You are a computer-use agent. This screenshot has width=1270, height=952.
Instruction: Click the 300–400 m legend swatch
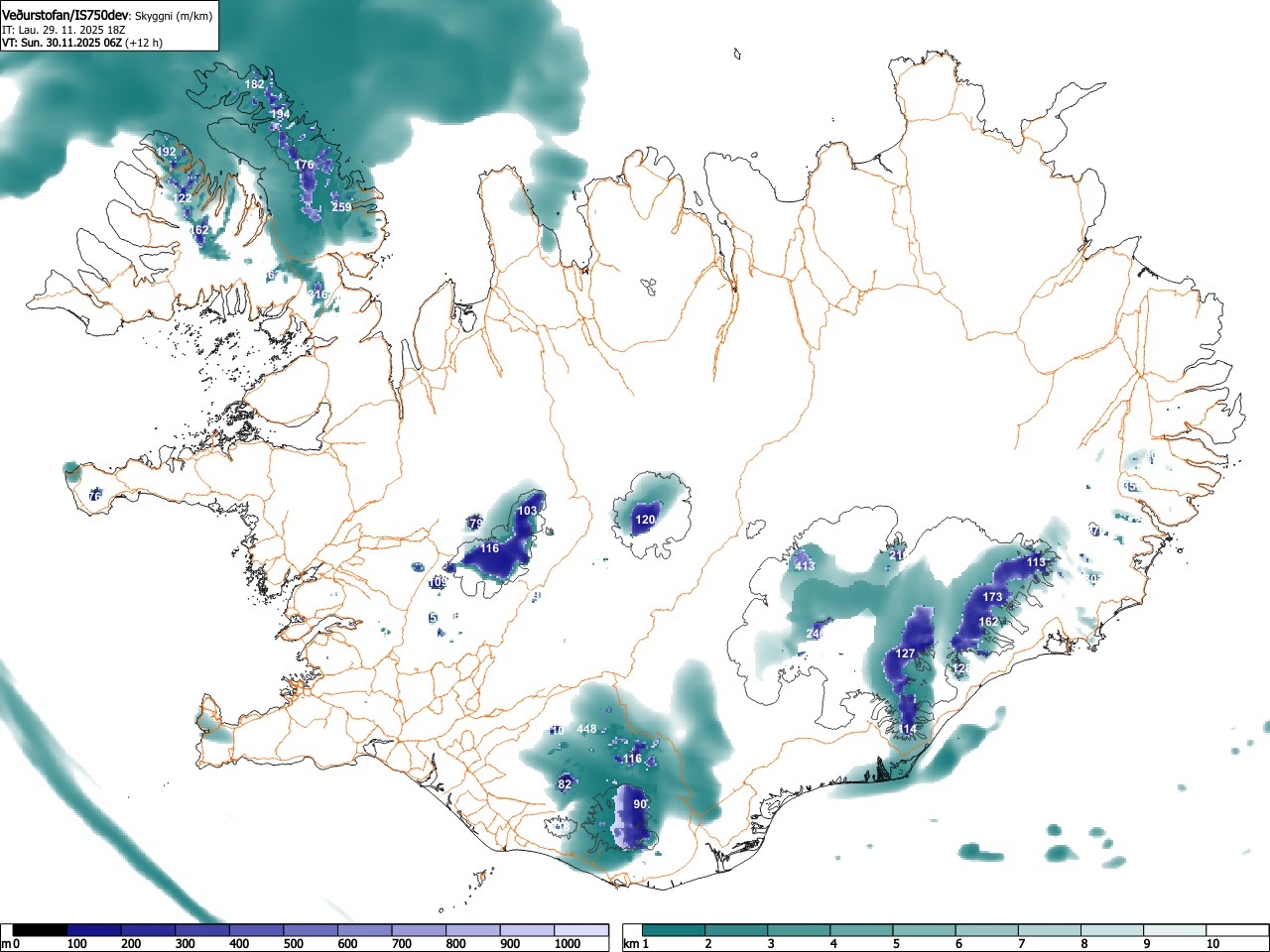[202, 930]
